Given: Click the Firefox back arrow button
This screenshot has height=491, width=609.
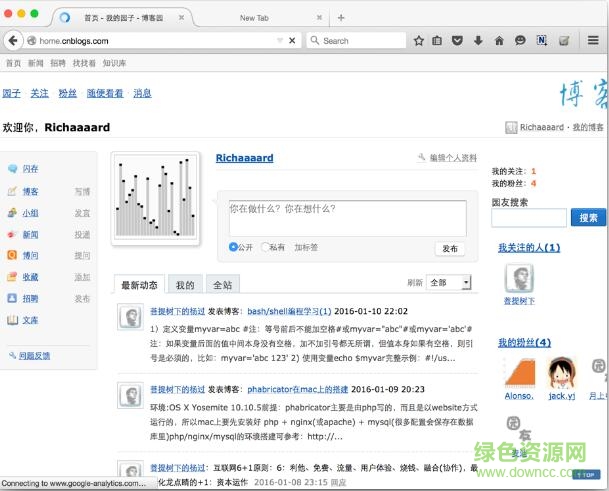Looking at the screenshot, I should [x=13, y=41].
